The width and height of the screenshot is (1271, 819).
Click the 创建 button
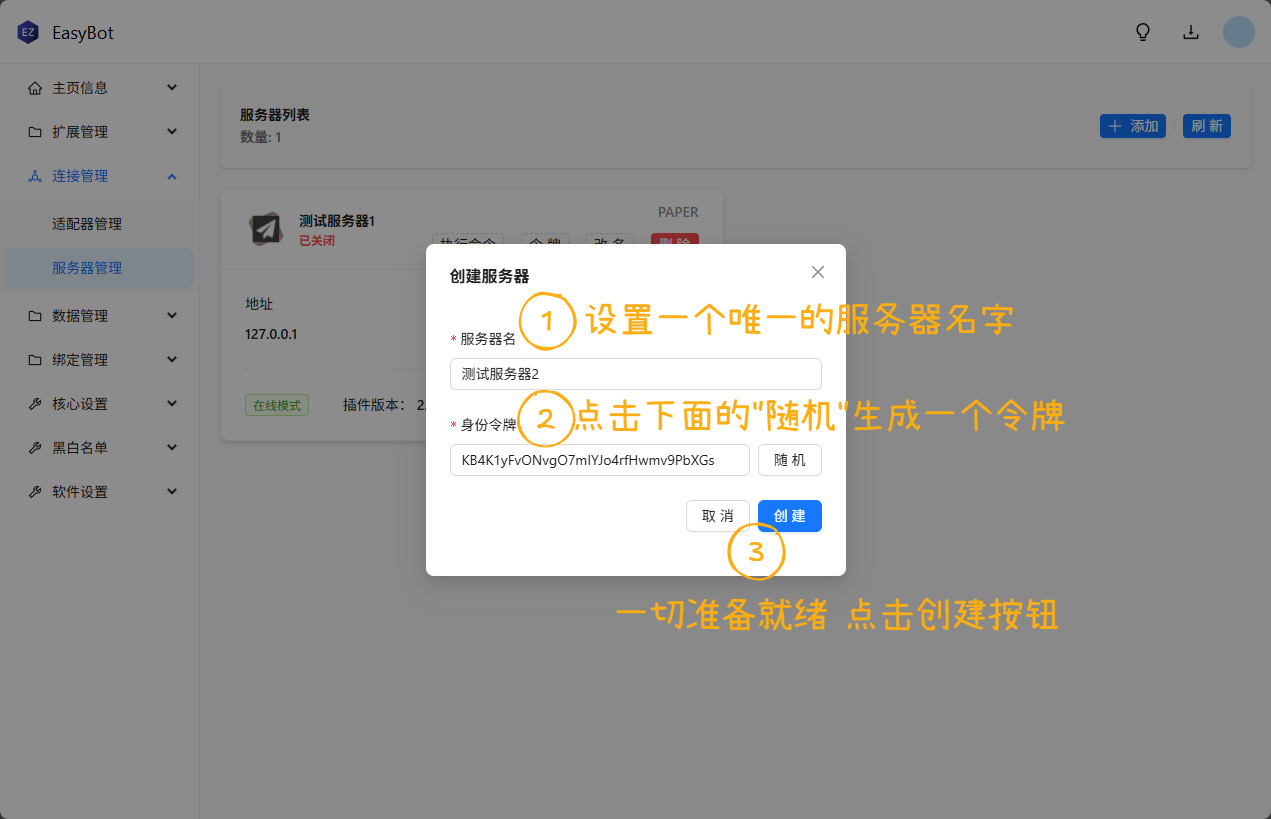point(789,516)
